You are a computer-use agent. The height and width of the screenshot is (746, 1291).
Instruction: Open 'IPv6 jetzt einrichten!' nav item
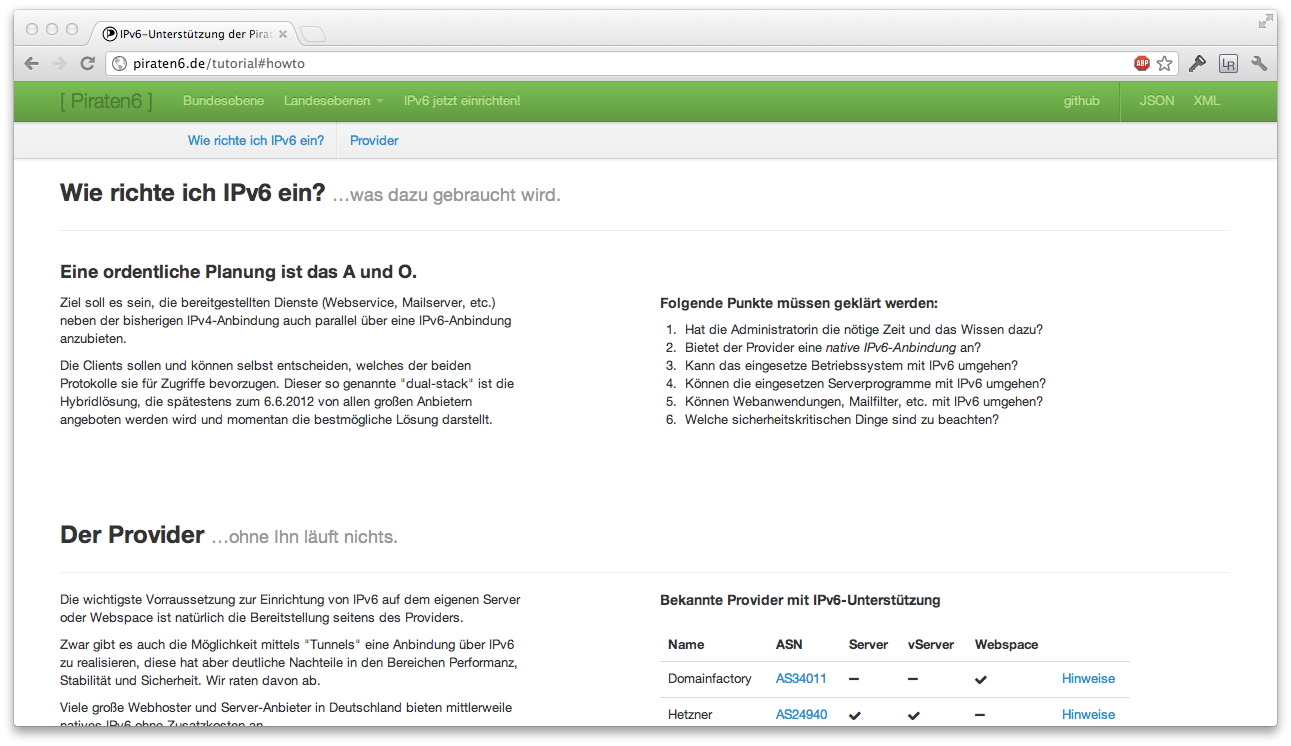[x=462, y=101]
